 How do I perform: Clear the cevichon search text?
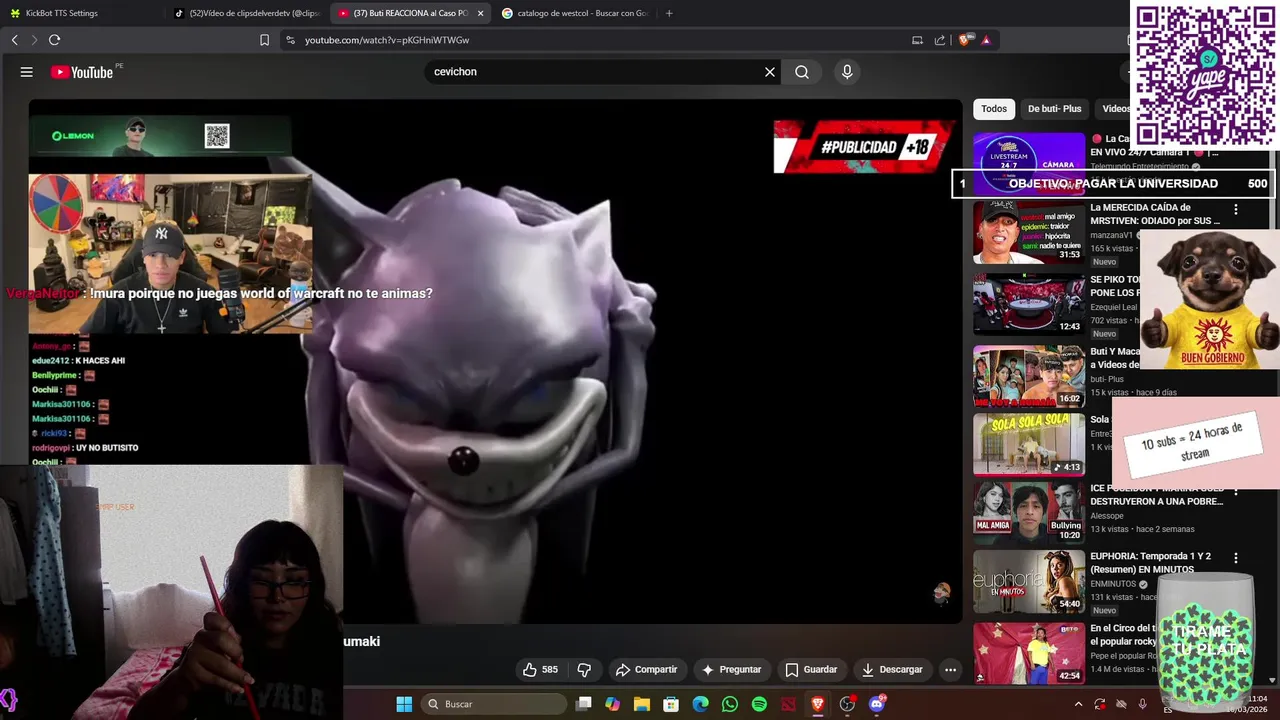coord(770,72)
